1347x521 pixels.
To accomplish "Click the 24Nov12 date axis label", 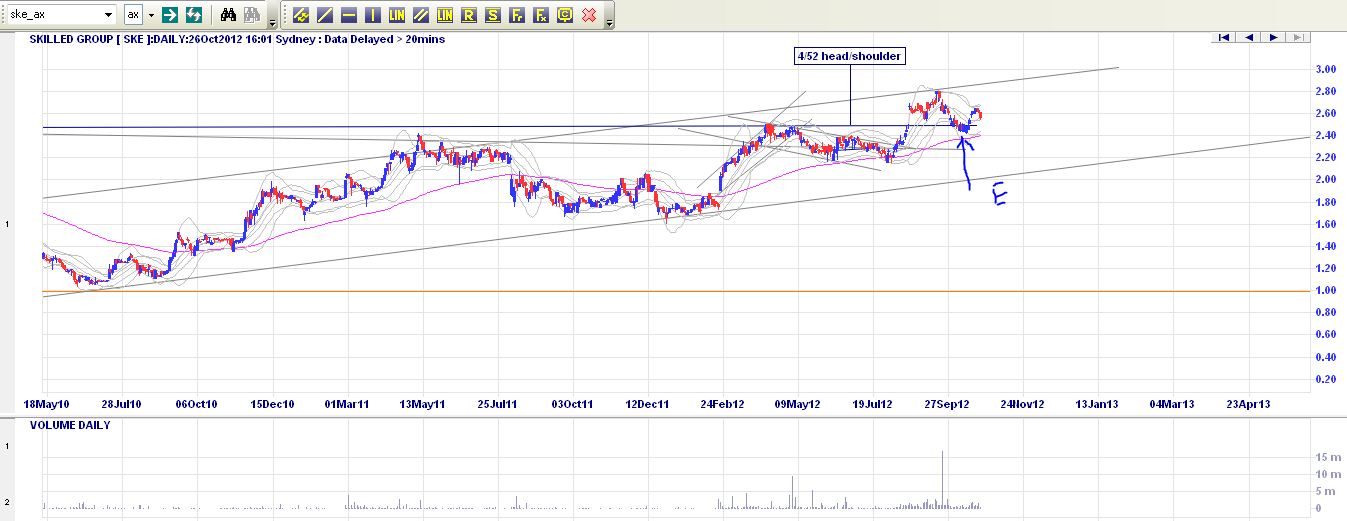I will [1021, 404].
